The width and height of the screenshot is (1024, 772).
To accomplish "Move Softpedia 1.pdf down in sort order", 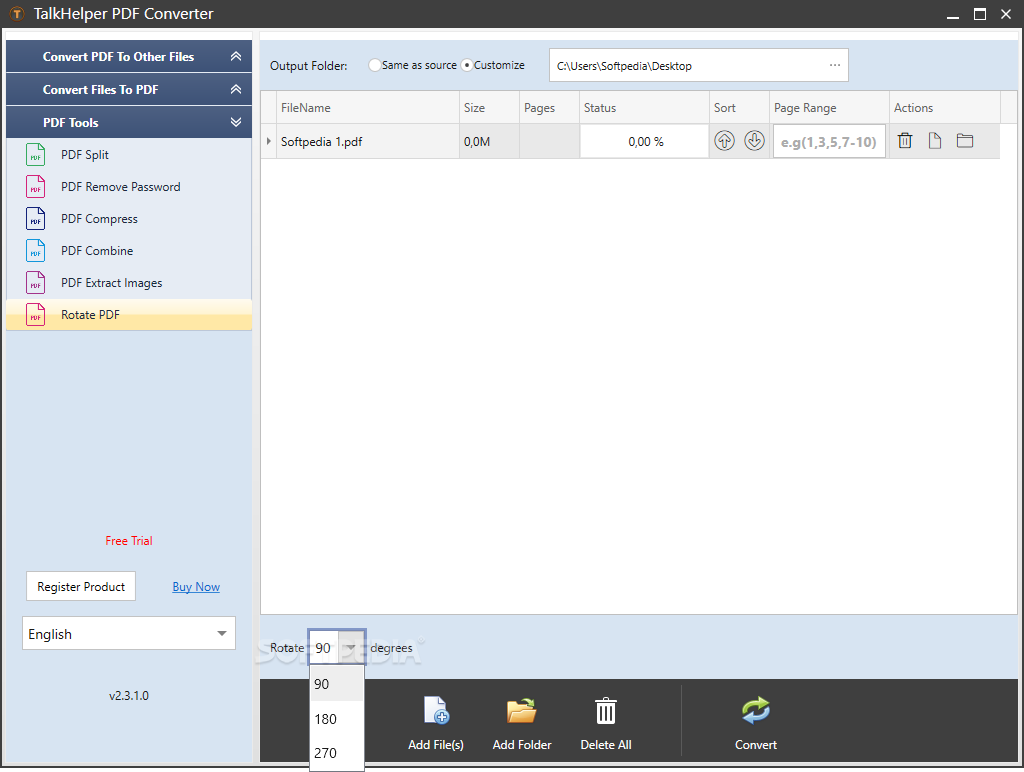I will [754, 140].
